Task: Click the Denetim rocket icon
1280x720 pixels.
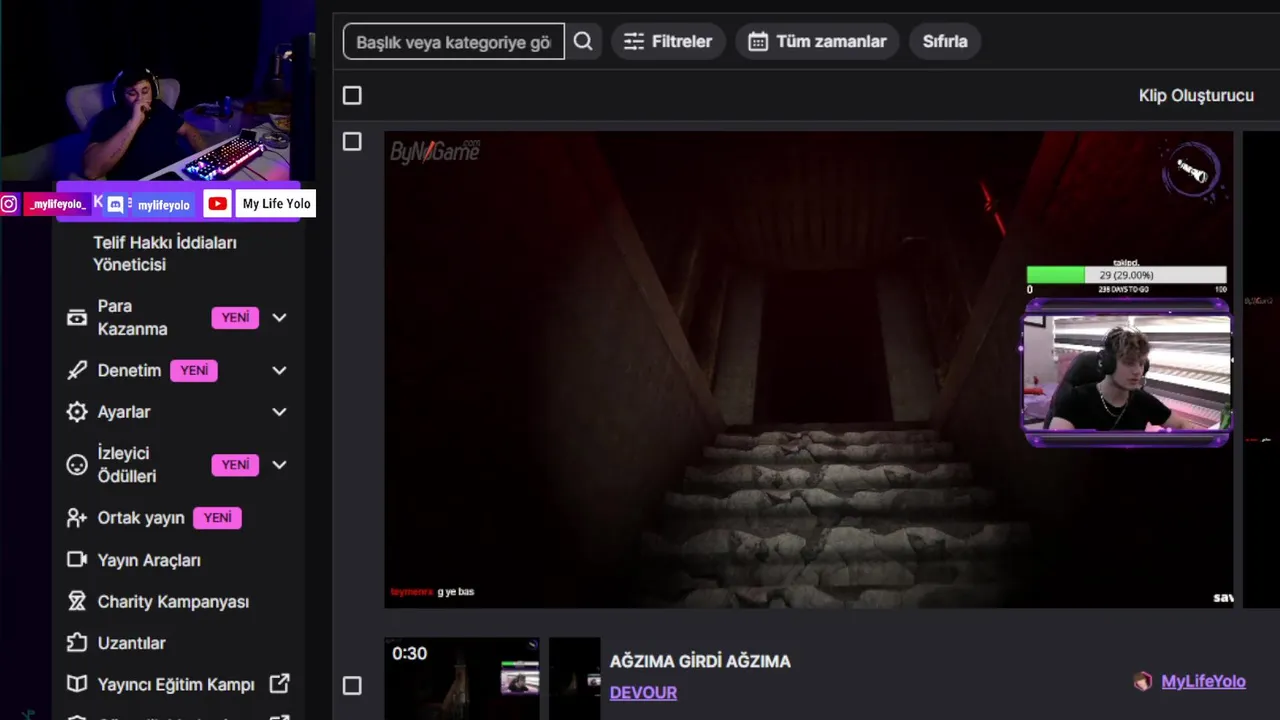Action: pos(77,370)
